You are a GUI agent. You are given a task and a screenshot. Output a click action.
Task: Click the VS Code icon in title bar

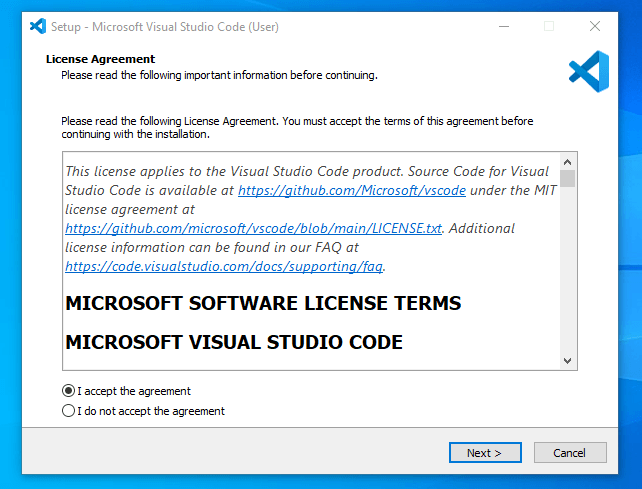coord(38,26)
